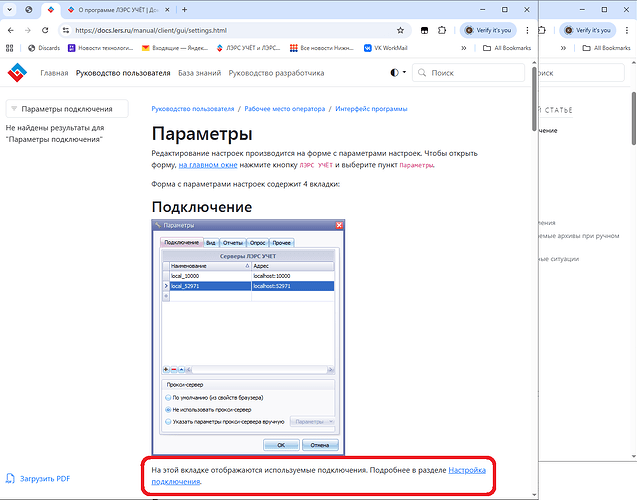Open Руководство пользователя navigation item

pos(123,73)
